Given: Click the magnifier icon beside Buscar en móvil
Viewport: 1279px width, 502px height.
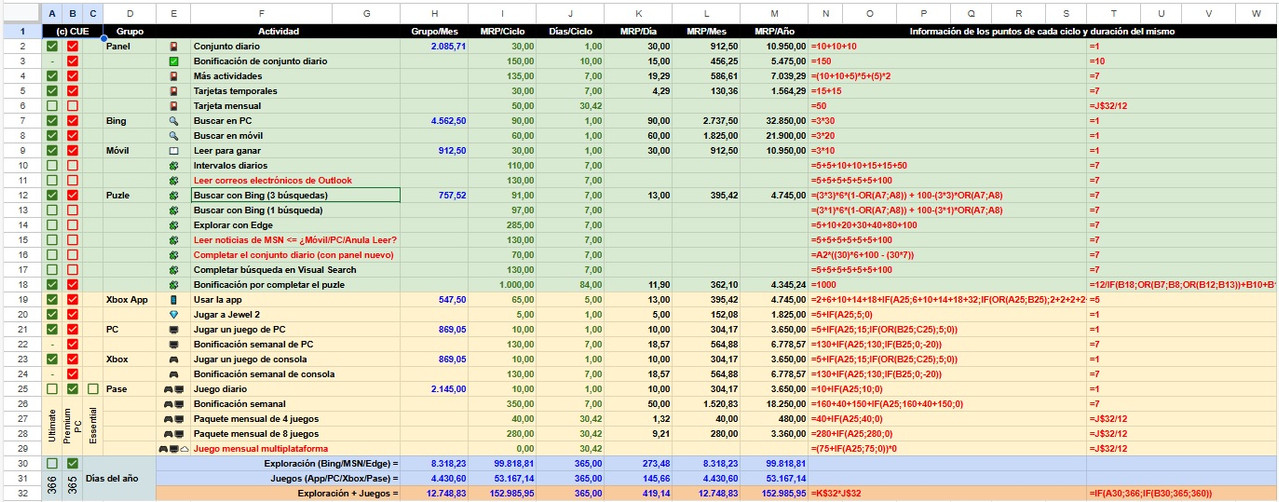Looking at the screenshot, I should coord(173,135).
